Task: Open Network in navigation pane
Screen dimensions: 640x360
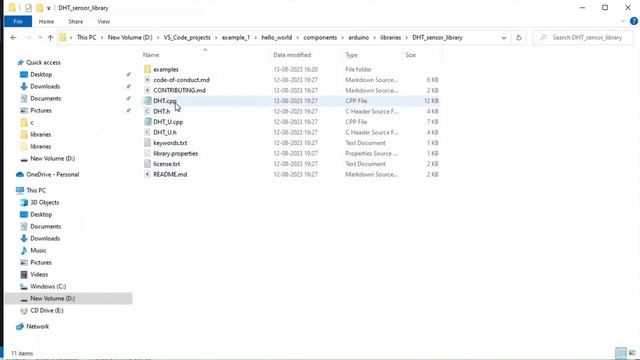Action: pos(38,327)
